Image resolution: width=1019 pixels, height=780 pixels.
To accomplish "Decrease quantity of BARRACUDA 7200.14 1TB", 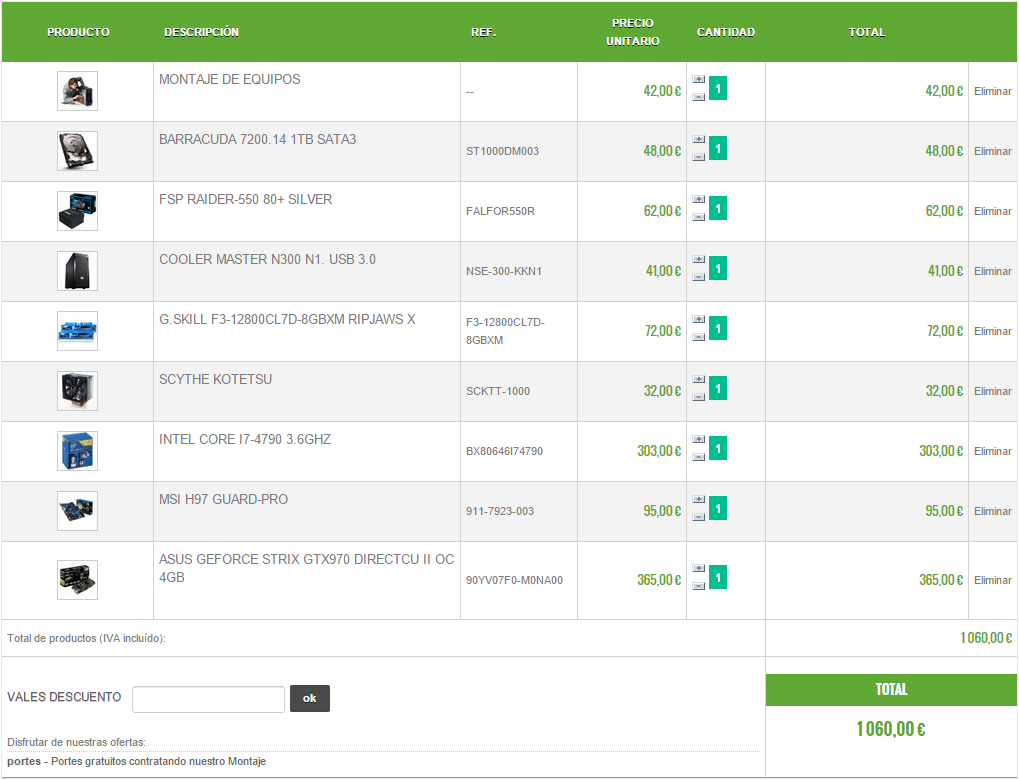I will click(x=699, y=157).
